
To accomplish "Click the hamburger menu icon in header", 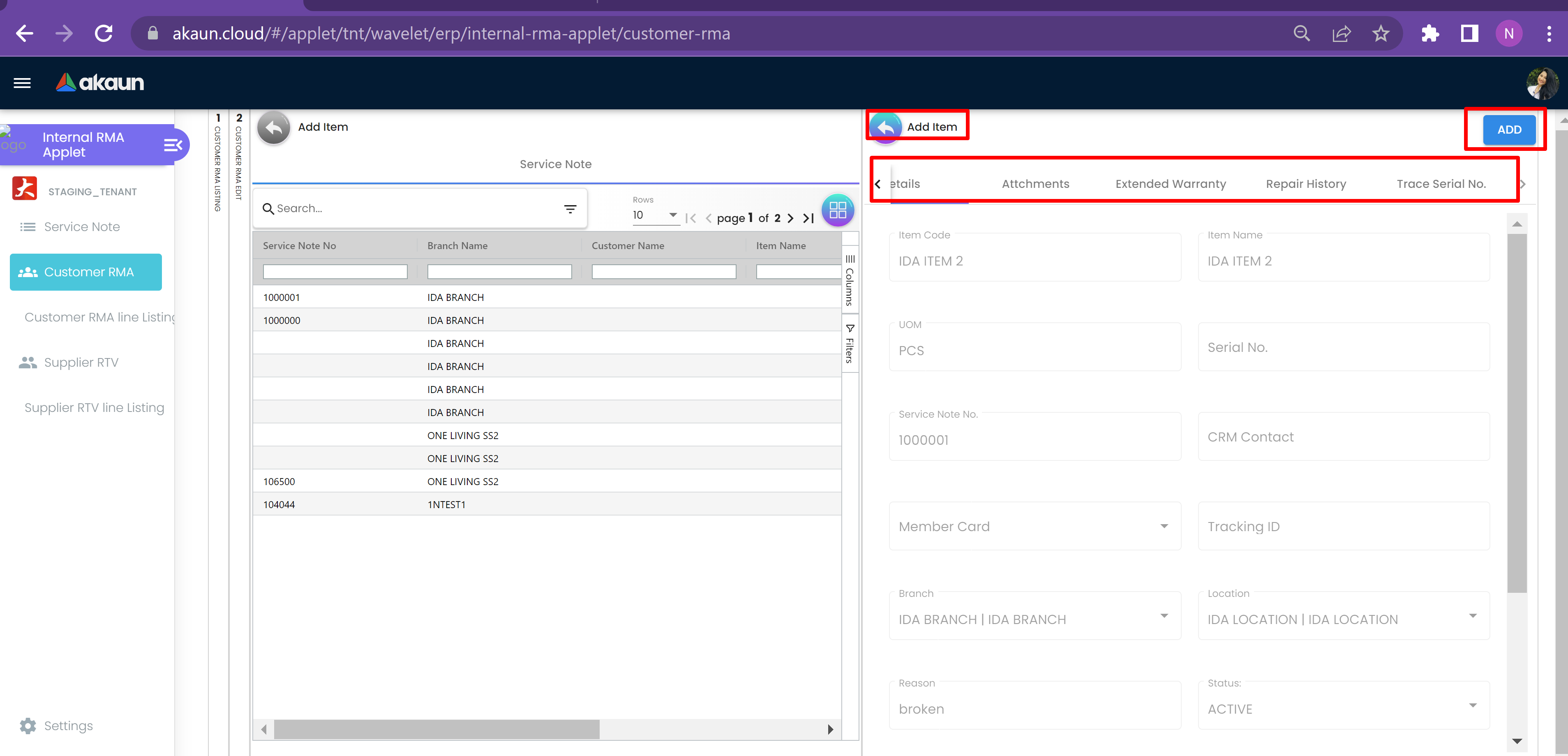I will [x=22, y=83].
